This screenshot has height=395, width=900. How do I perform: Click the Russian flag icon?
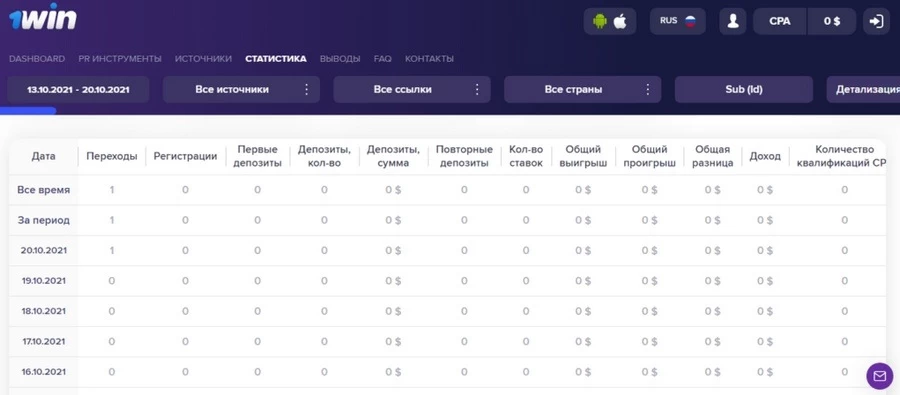pos(690,21)
